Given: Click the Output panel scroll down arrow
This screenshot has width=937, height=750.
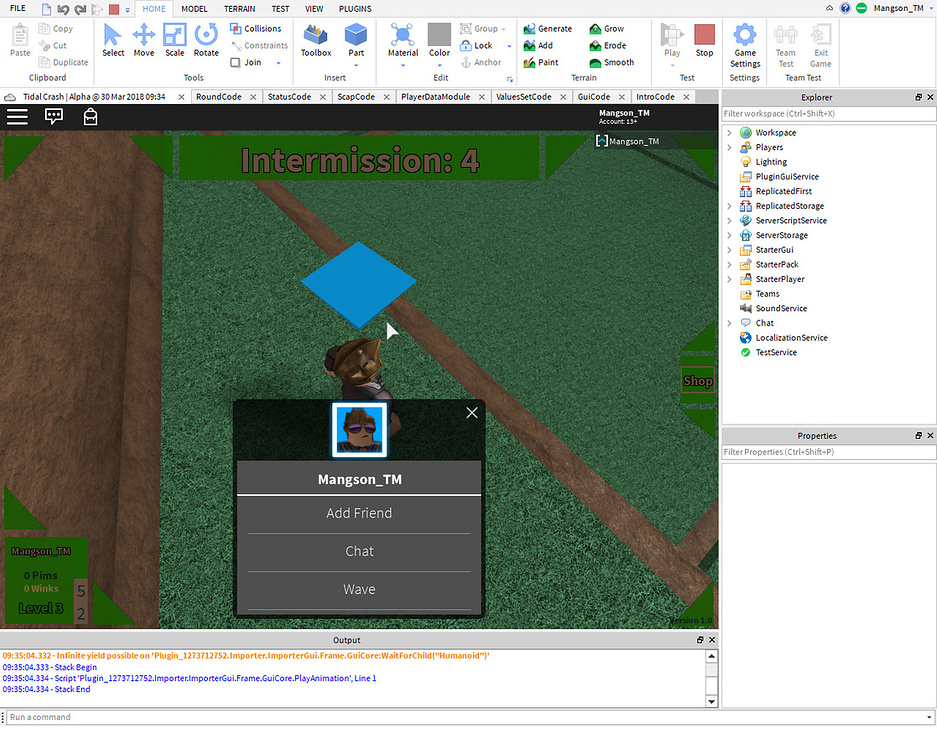Looking at the screenshot, I should [711, 701].
